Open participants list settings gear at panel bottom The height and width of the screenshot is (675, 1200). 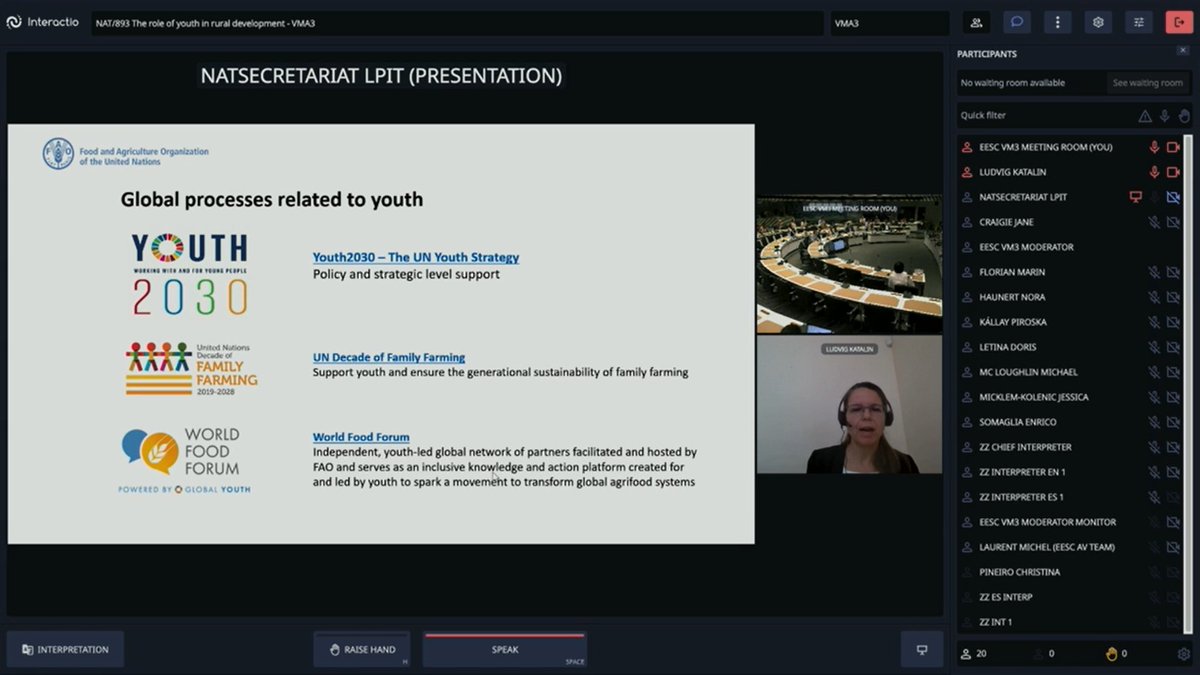[1184, 654]
